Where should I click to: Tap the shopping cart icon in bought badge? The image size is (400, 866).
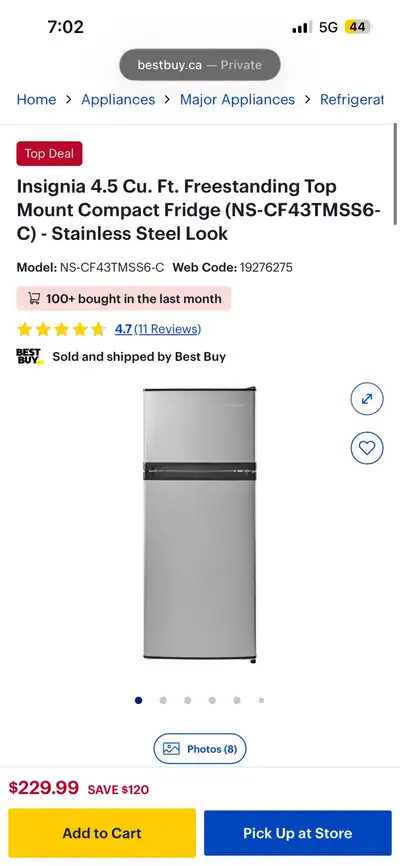34,299
